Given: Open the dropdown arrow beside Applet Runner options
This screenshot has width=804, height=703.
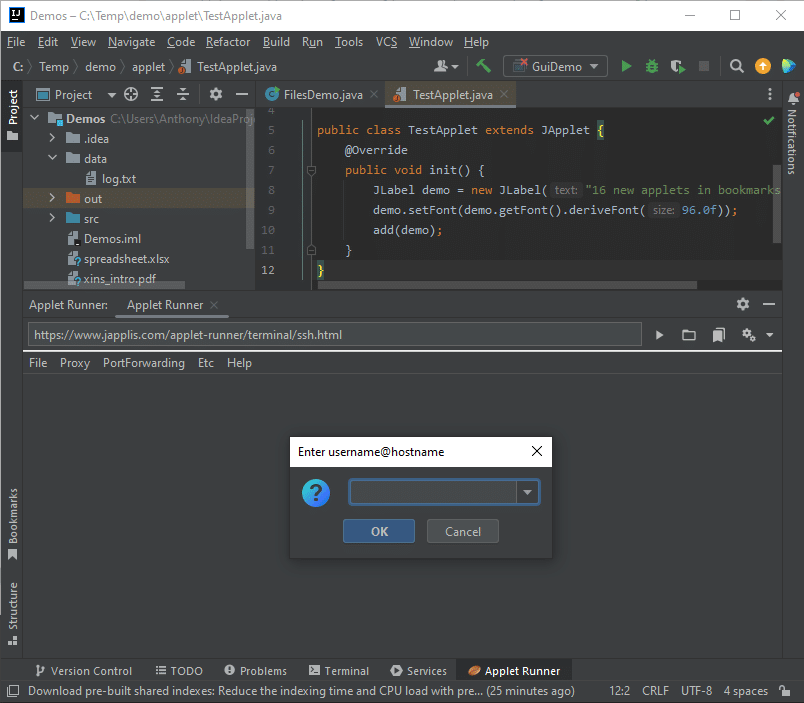Looking at the screenshot, I should [x=770, y=335].
